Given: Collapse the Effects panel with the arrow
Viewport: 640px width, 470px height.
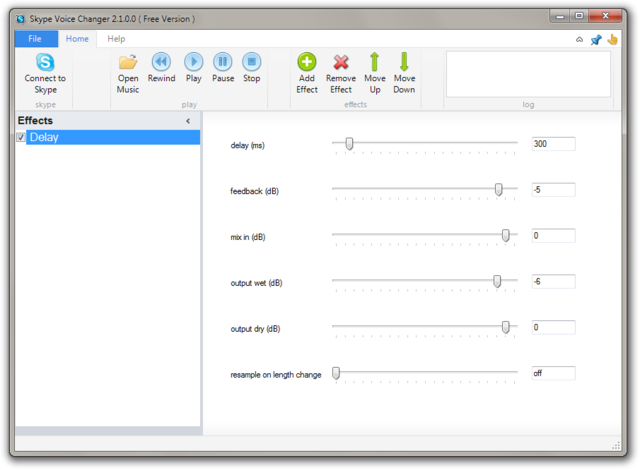Looking at the screenshot, I should tap(188, 121).
